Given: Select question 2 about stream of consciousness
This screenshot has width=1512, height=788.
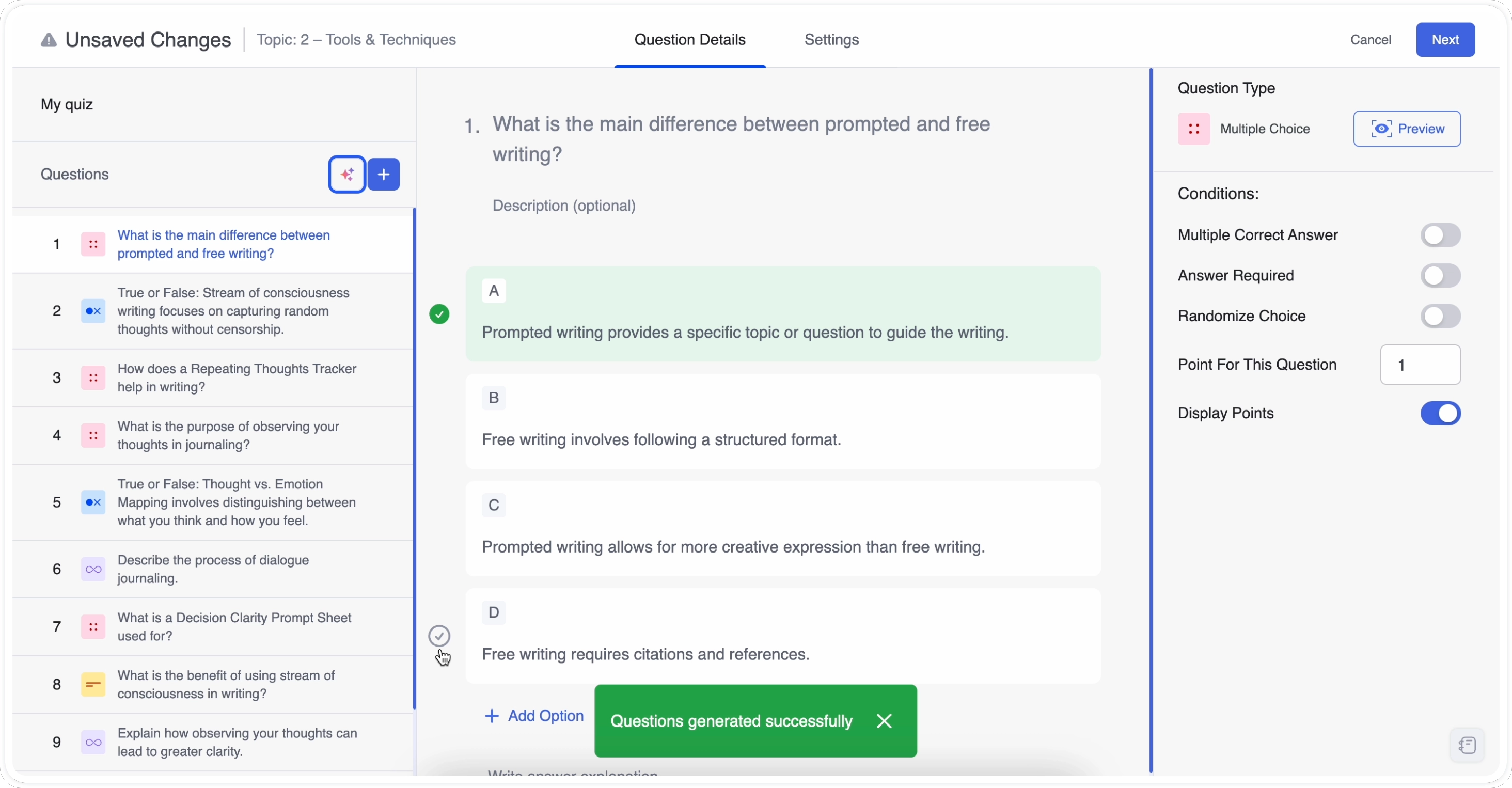Looking at the screenshot, I should pos(213,311).
